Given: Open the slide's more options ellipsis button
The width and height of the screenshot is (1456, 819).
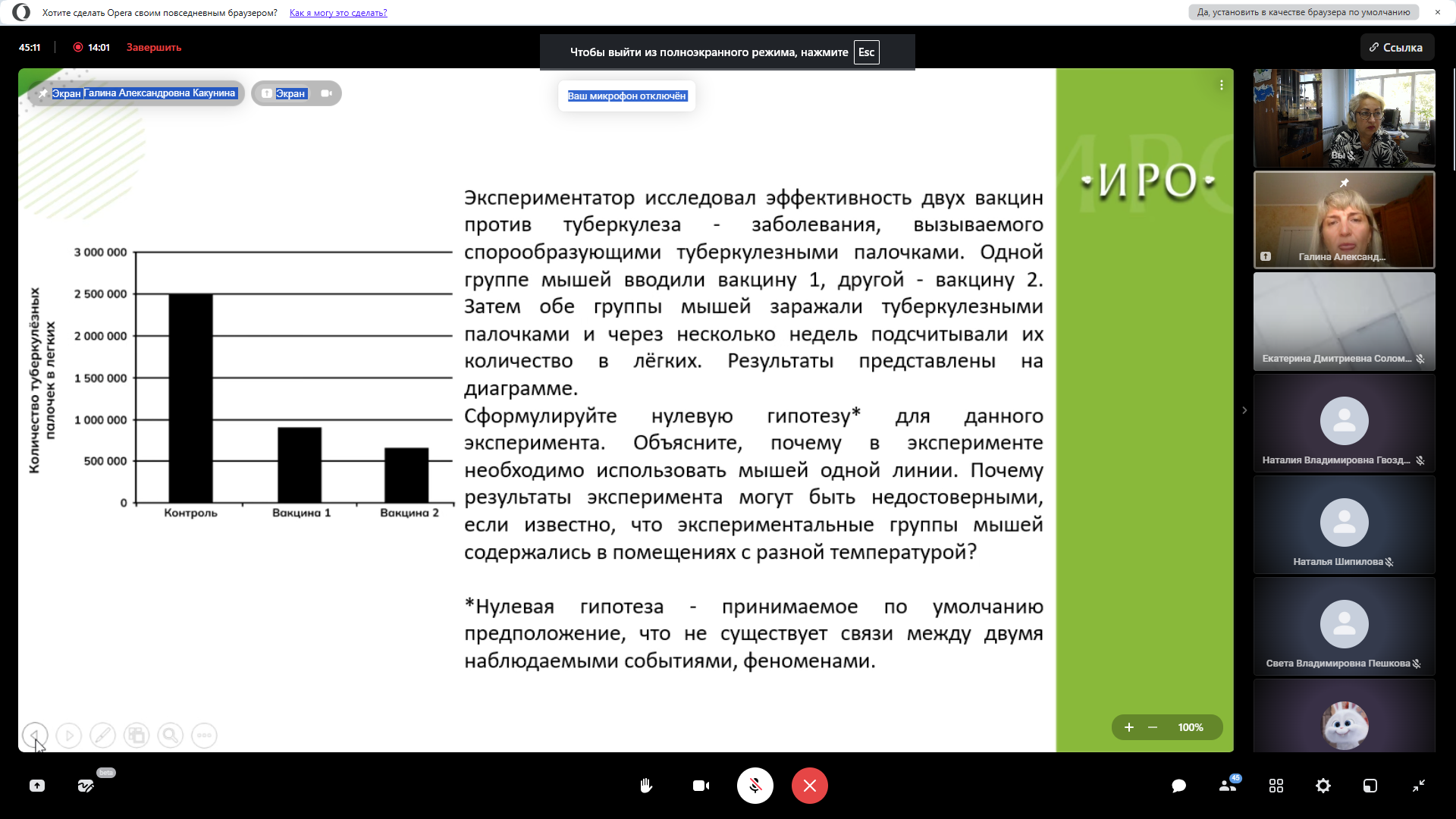Looking at the screenshot, I should coord(204,735).
